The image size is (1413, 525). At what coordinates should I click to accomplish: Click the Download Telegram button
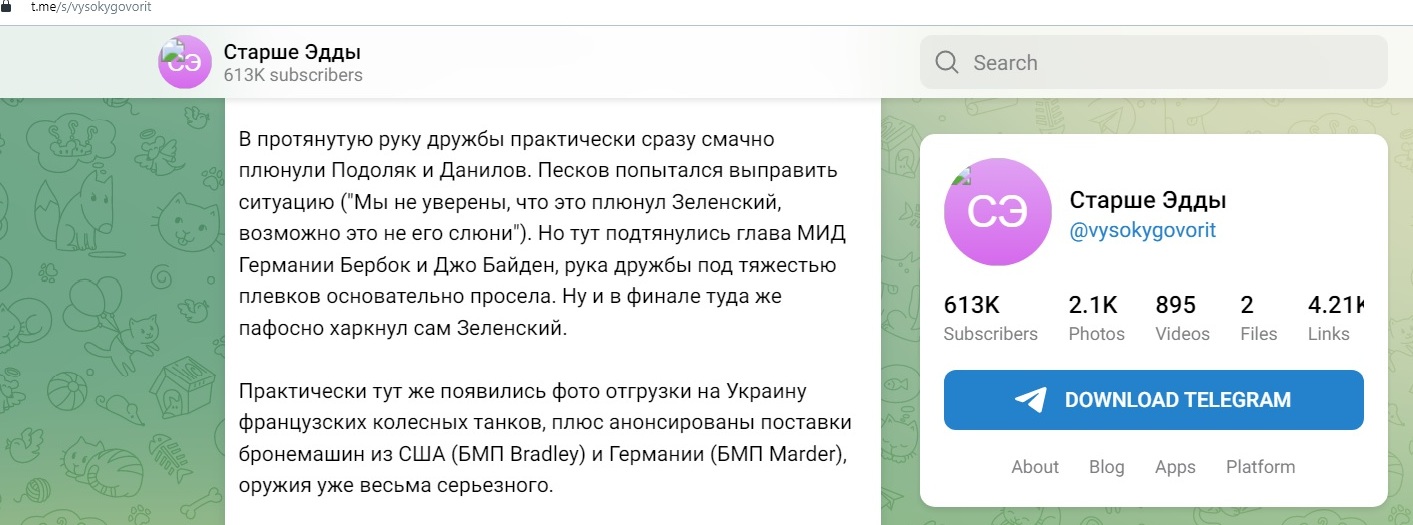pos(1153,400)
